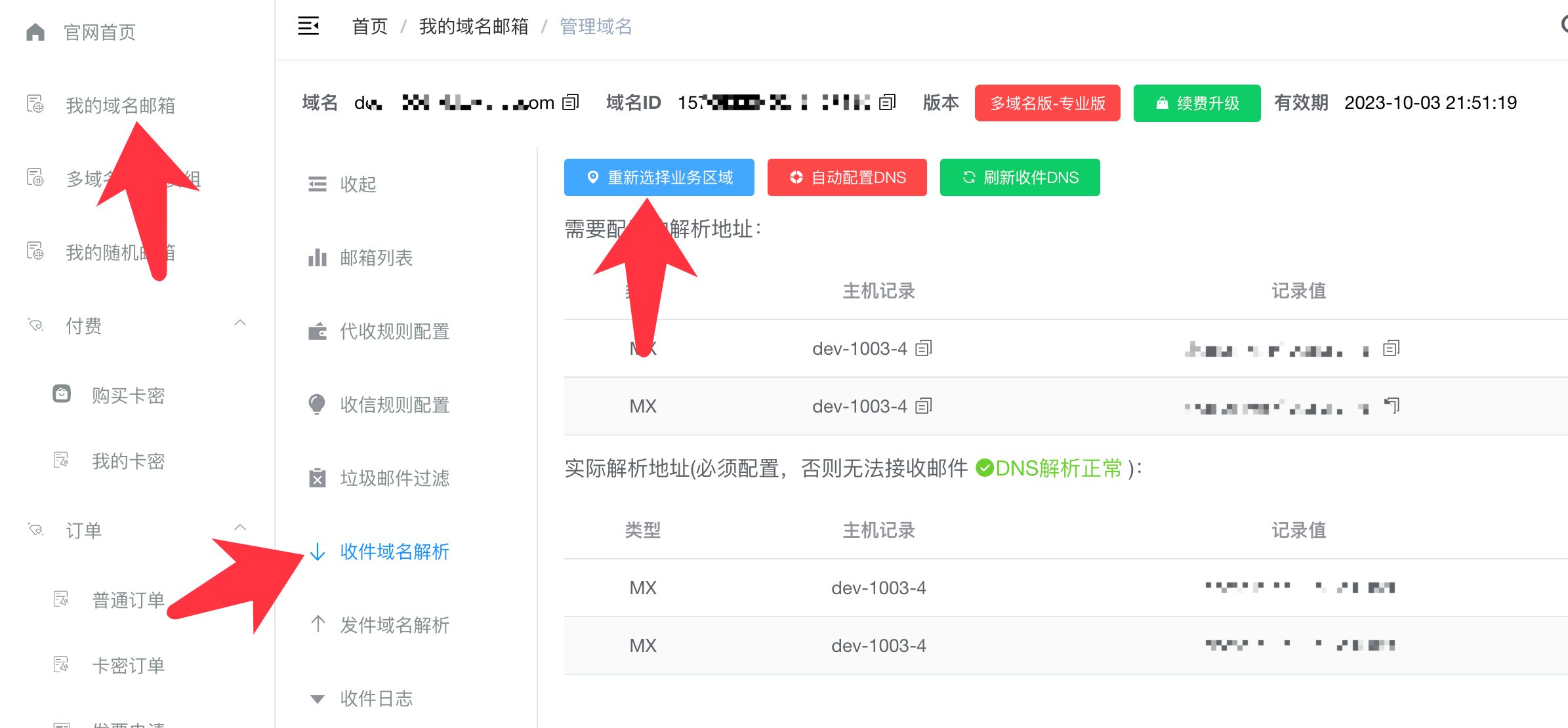The height and width of the screenshot is (728, 1568).
Task: Click 管理域名 breadcrumb
Action: (596, 26)
